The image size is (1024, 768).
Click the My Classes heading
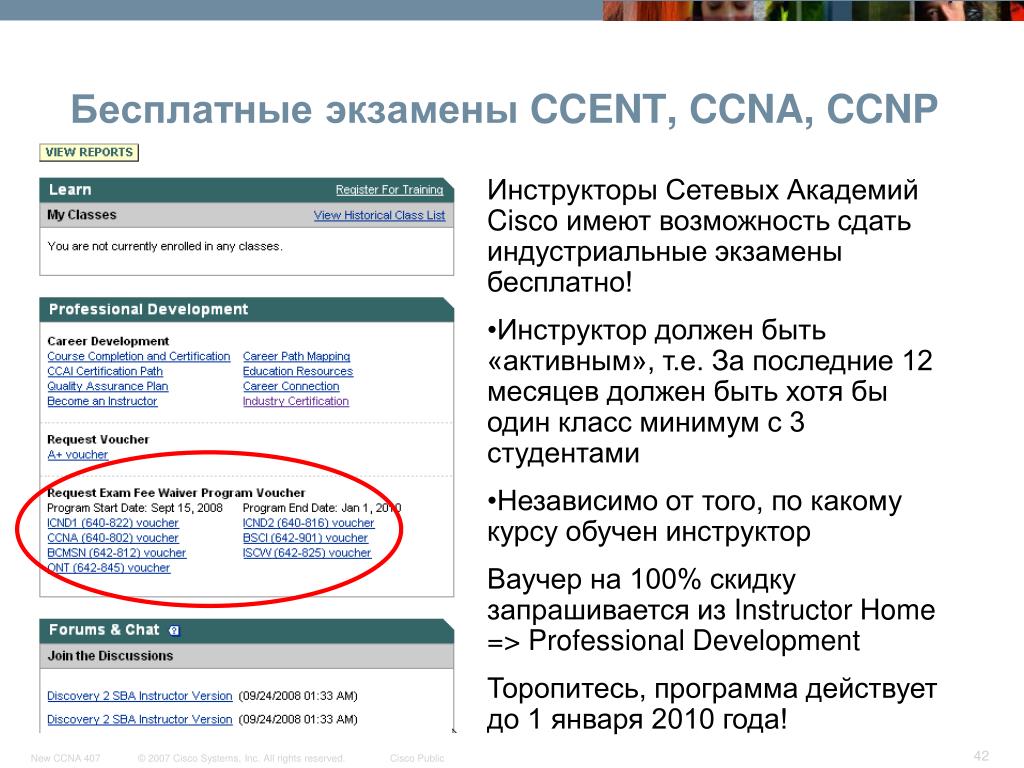[x=82, y=215]
